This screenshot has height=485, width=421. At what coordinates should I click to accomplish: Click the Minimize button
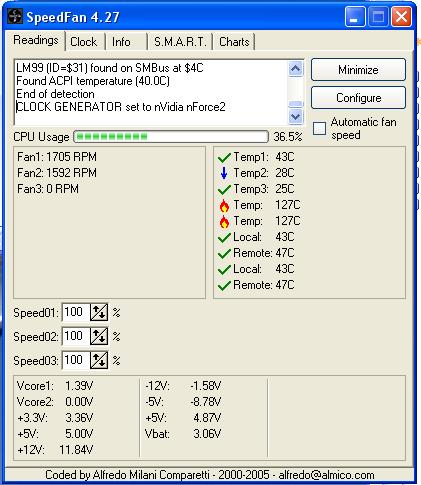pos(358,70)
